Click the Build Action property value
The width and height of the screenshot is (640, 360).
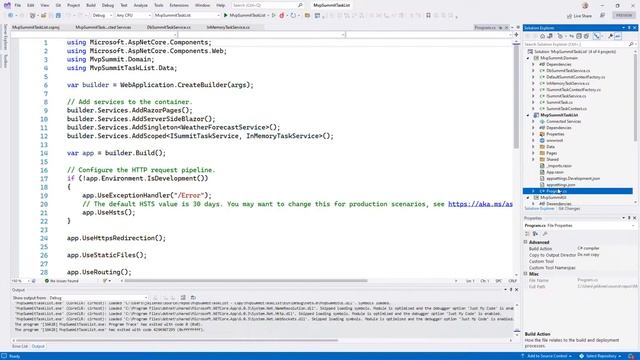click(x=588, y=248)
